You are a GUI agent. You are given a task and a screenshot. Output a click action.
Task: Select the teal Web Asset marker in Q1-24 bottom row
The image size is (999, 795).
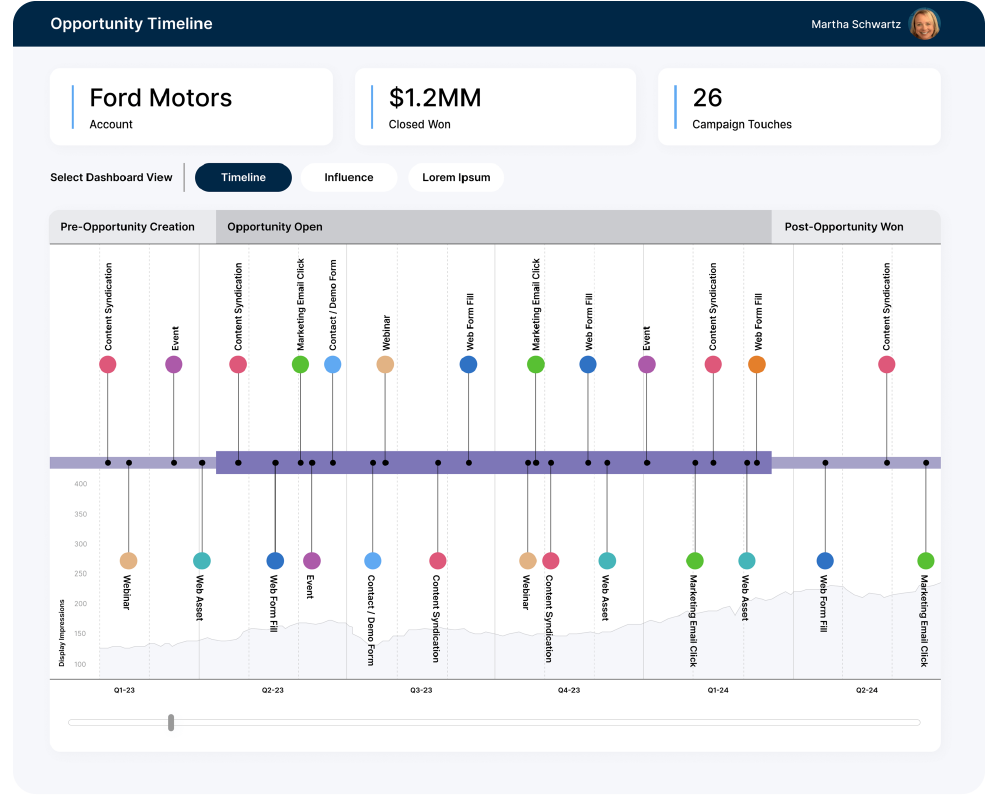[x=747, y=561]
